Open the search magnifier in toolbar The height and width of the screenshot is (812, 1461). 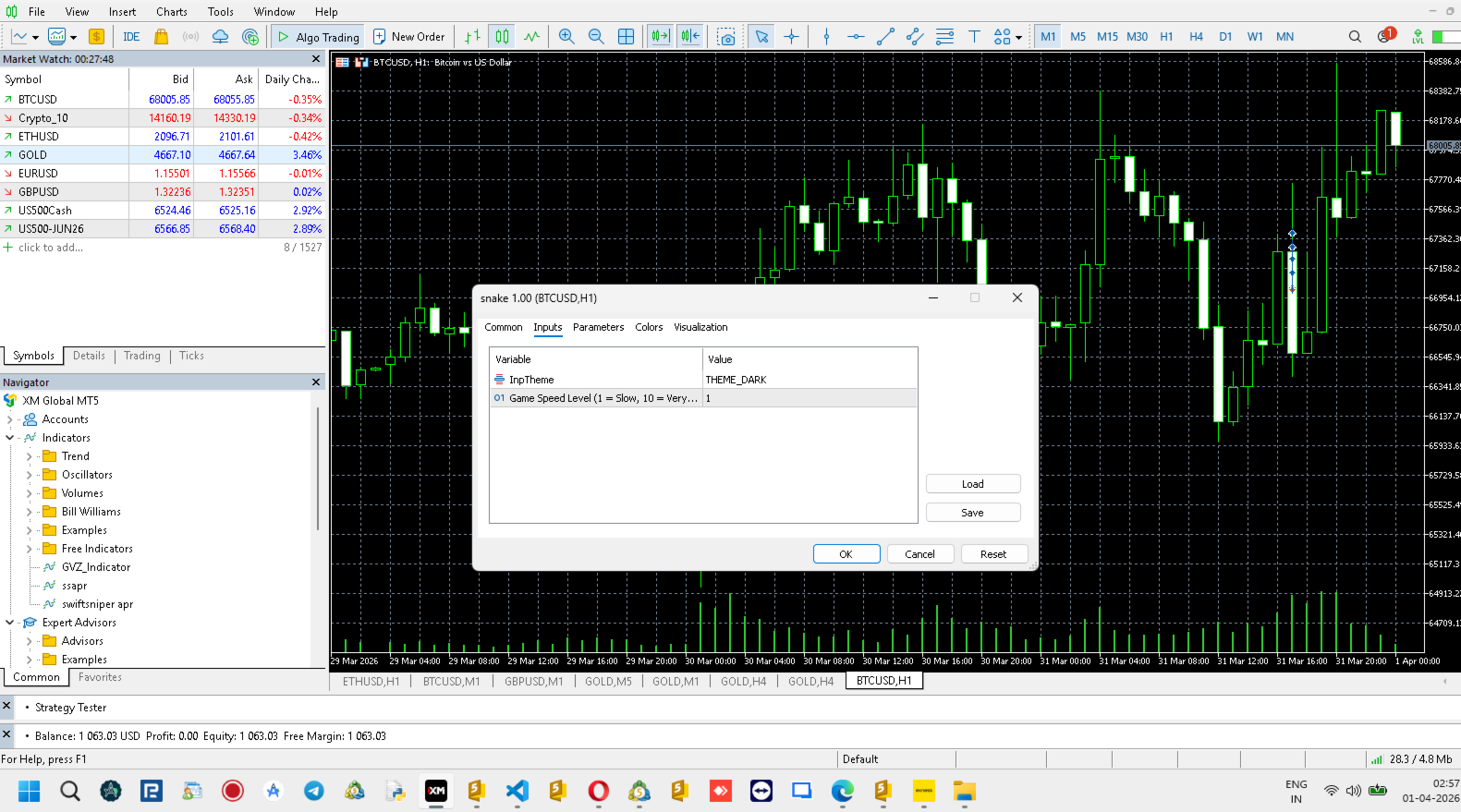coord(1355,37)
